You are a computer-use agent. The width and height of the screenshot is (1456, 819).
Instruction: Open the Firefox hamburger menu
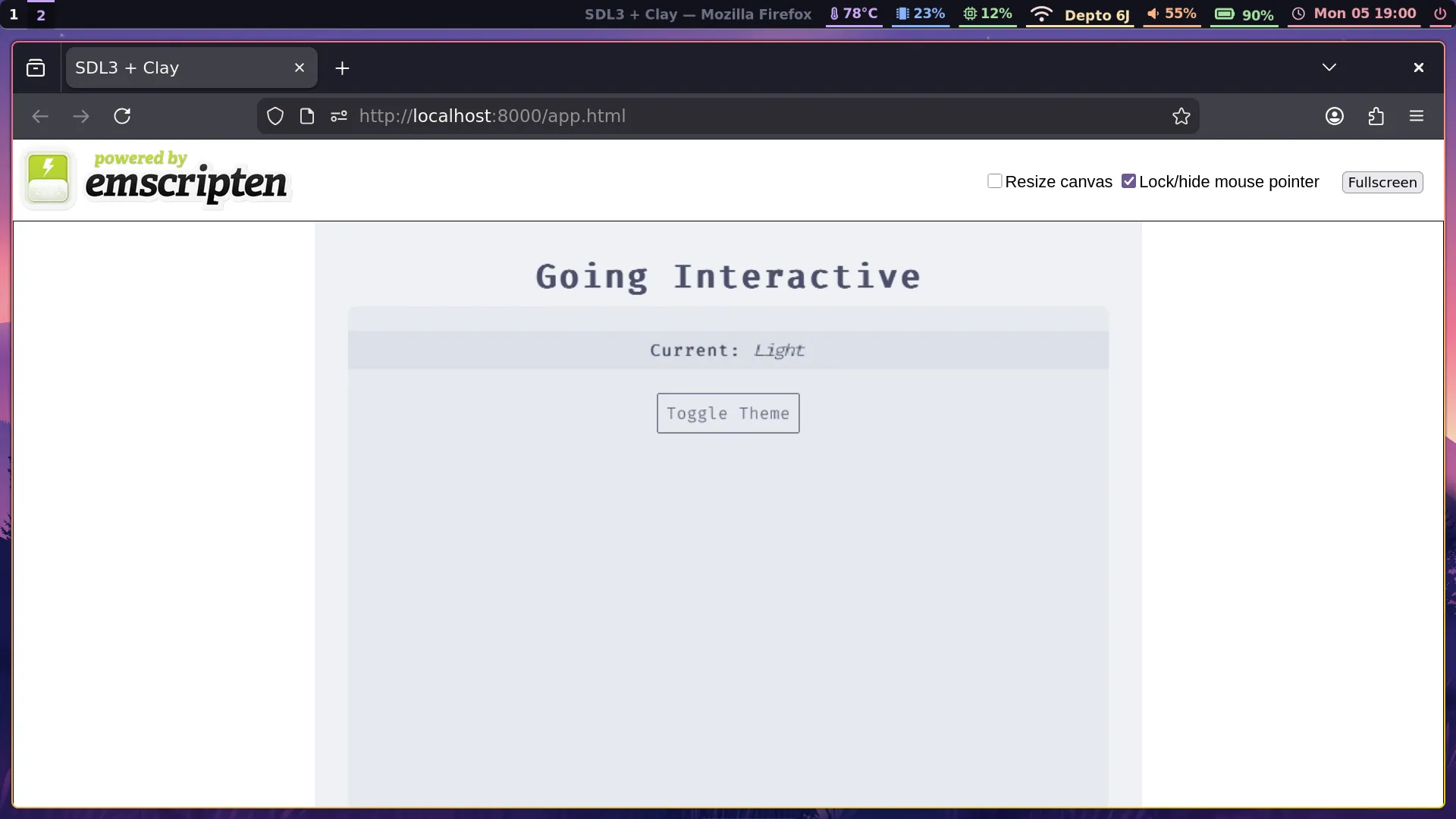1417,116
